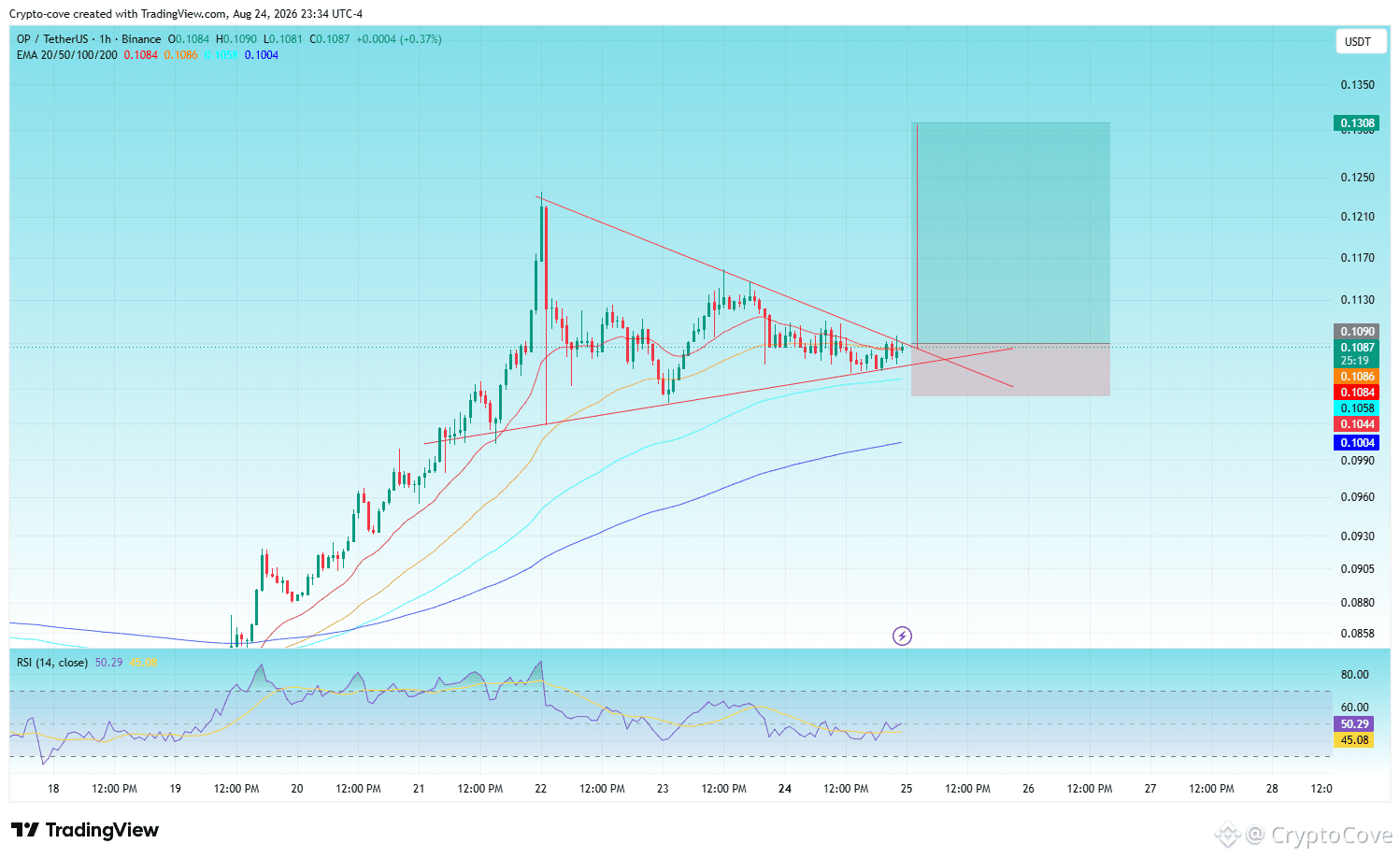Click the 0.0930 price axis tick
Viewport: 1400px width, 858px height.
1358,536
